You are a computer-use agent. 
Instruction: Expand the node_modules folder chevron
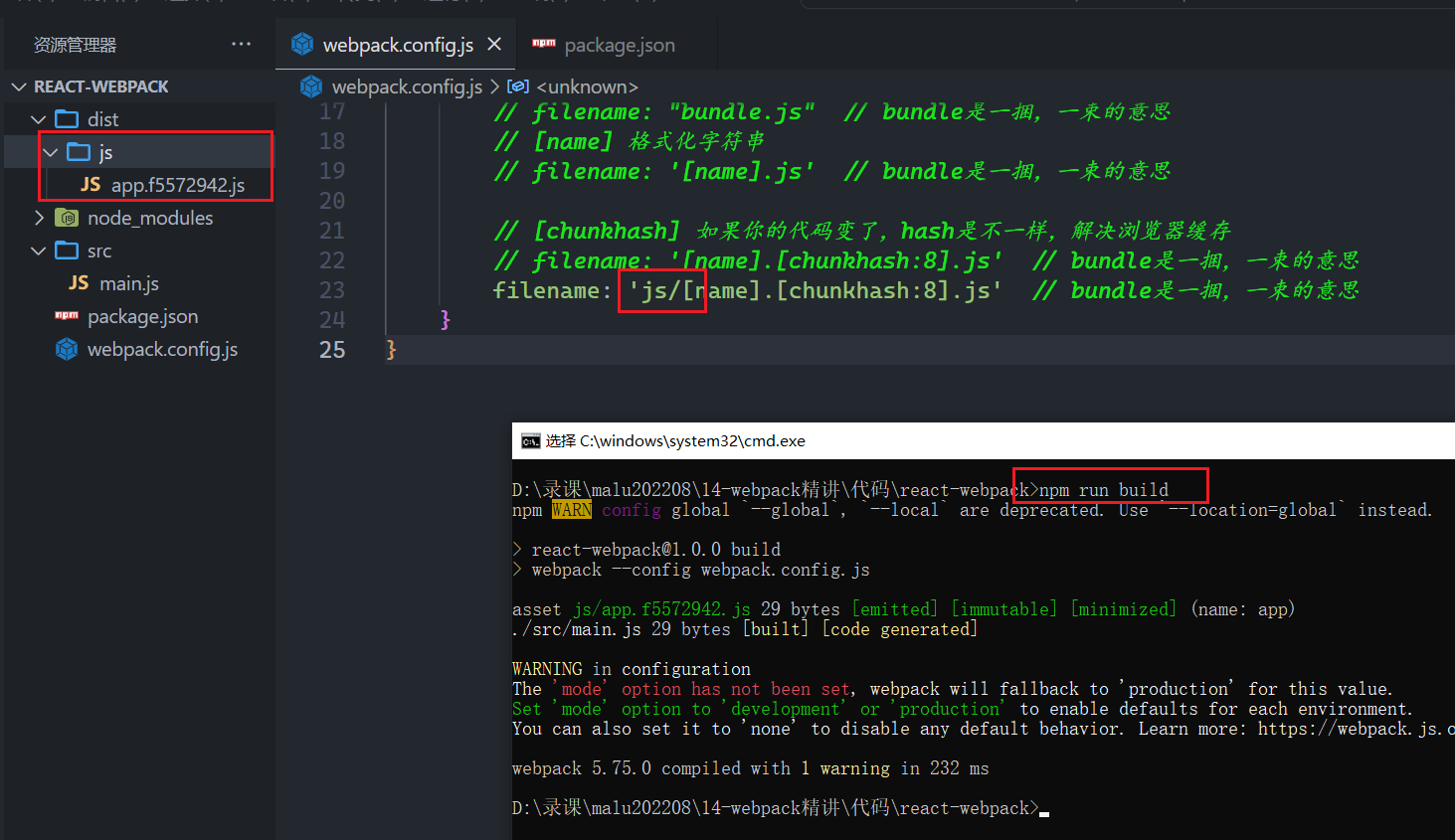(39, 218)
